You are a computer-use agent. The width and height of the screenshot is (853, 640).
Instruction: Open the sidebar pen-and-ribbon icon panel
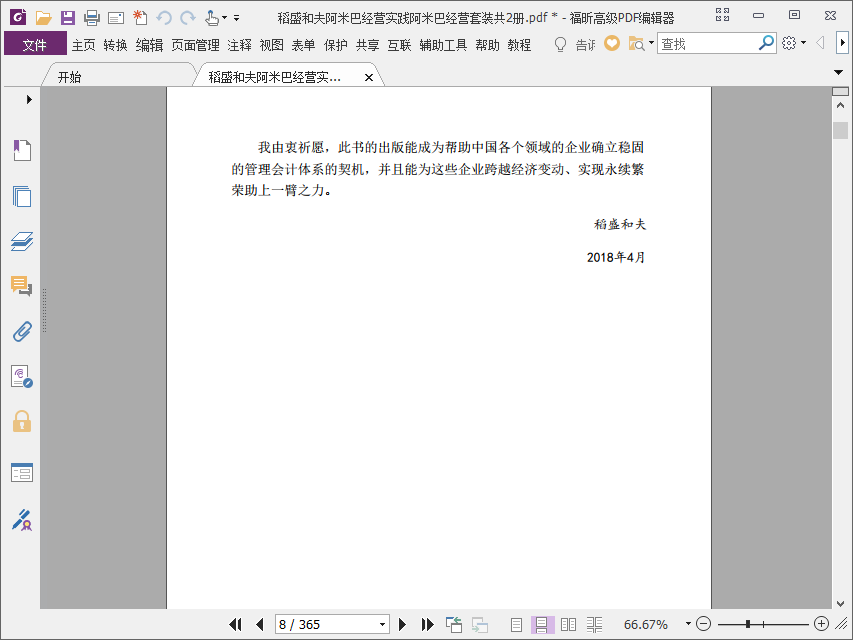(x=22, y=520)
